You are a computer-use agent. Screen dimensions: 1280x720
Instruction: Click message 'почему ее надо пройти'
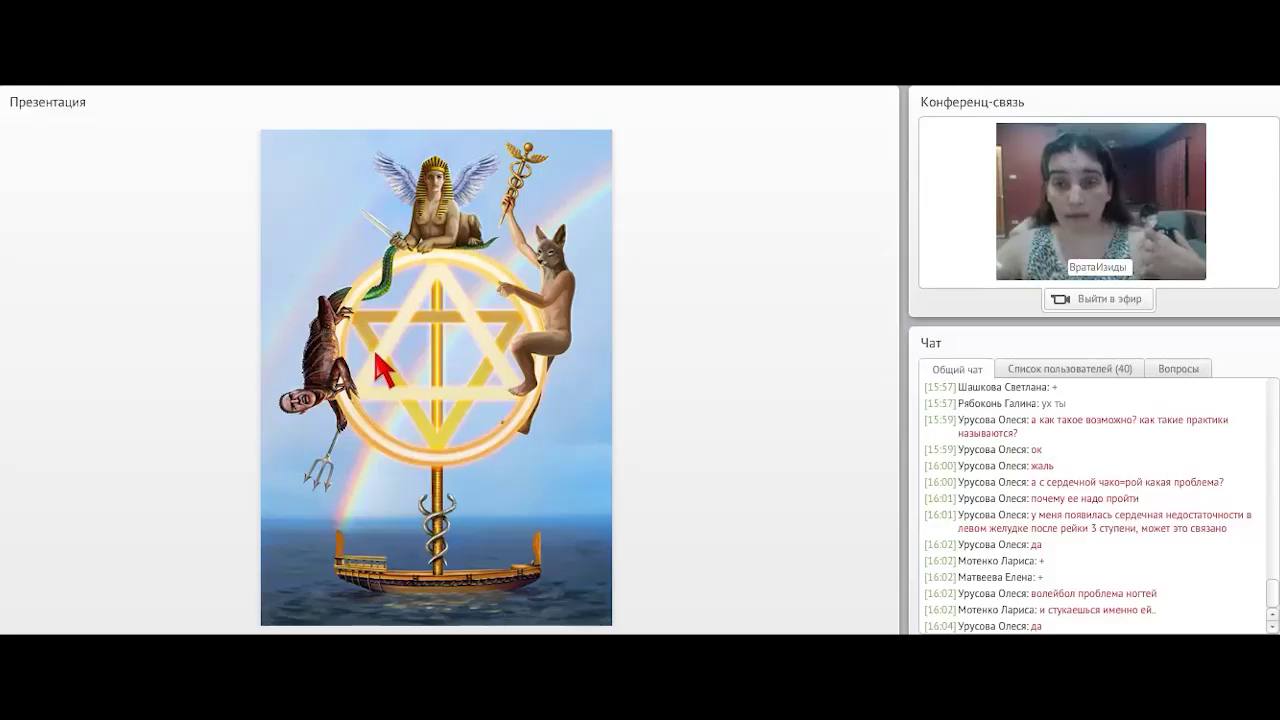tap(1031, 498)
